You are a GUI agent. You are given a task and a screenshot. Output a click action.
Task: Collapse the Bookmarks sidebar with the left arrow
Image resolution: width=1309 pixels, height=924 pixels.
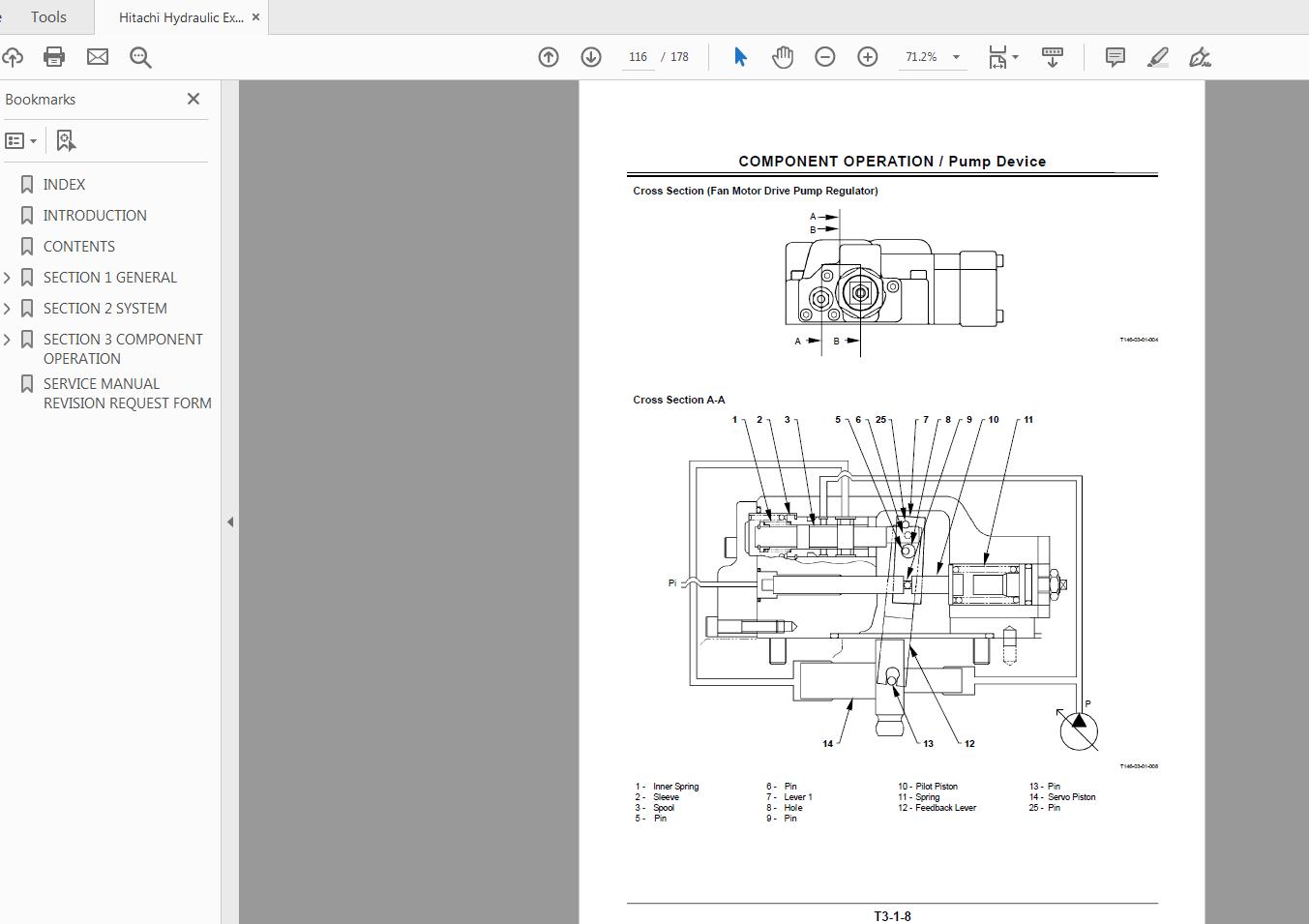point(230,522)
